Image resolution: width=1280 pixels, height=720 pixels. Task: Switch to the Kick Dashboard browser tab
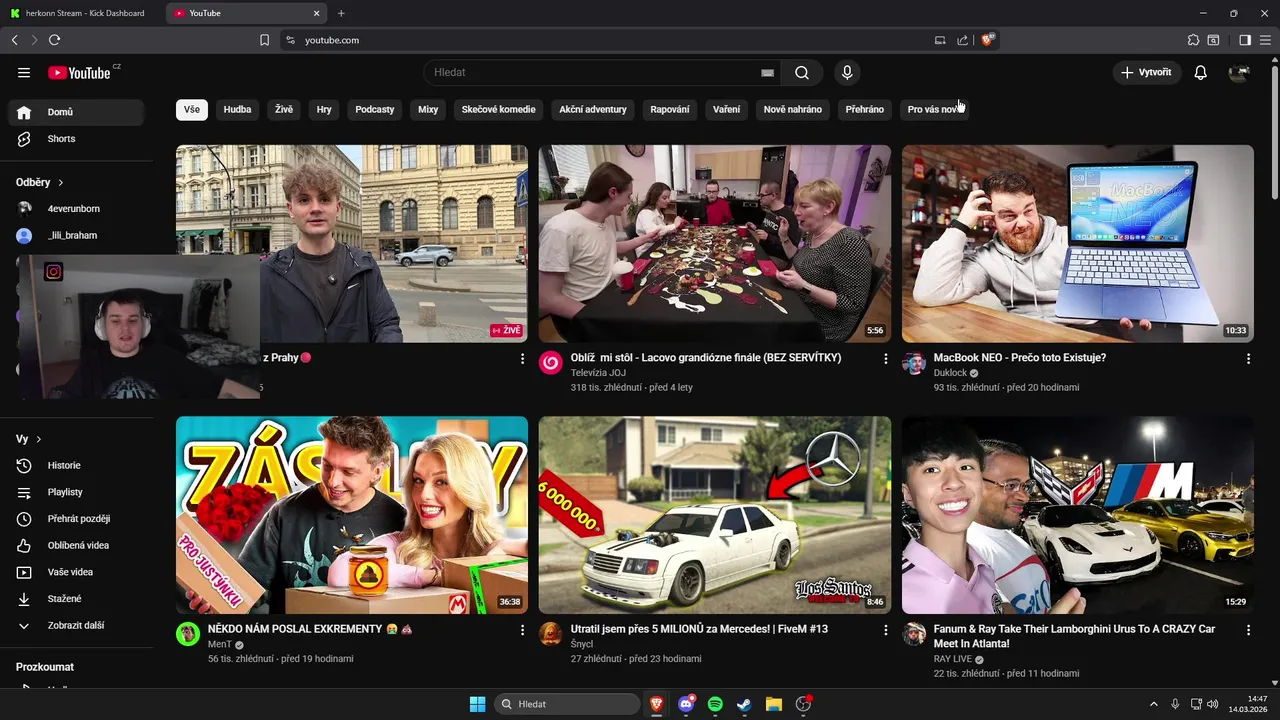click(80, 13)
